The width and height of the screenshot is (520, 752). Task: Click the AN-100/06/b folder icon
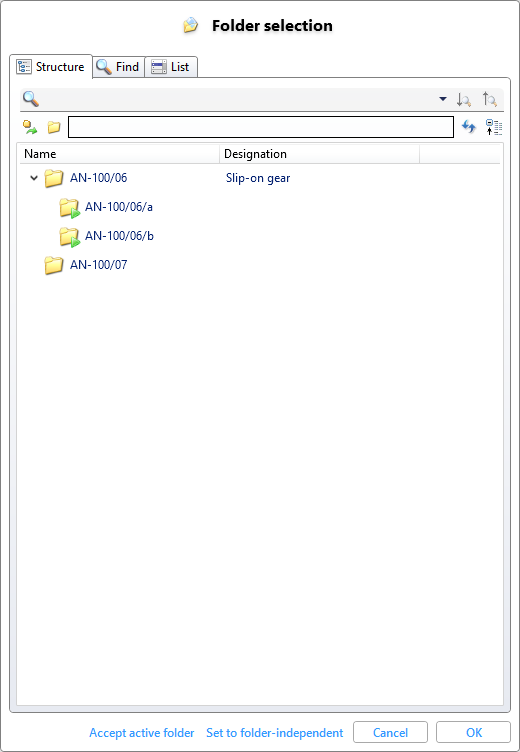pos(70,236)
